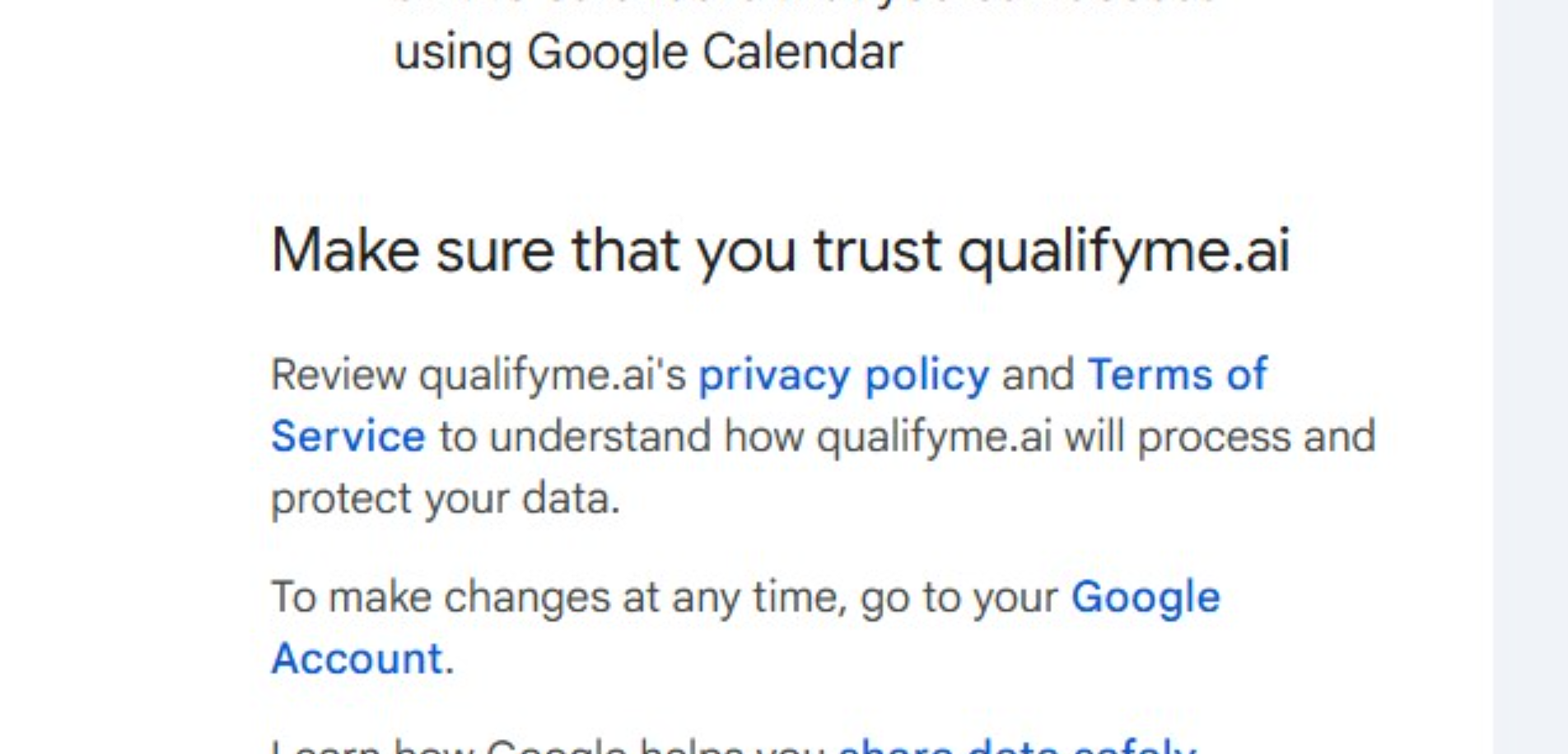Click 'go to your' before the Google Account link

pos(959,598)
